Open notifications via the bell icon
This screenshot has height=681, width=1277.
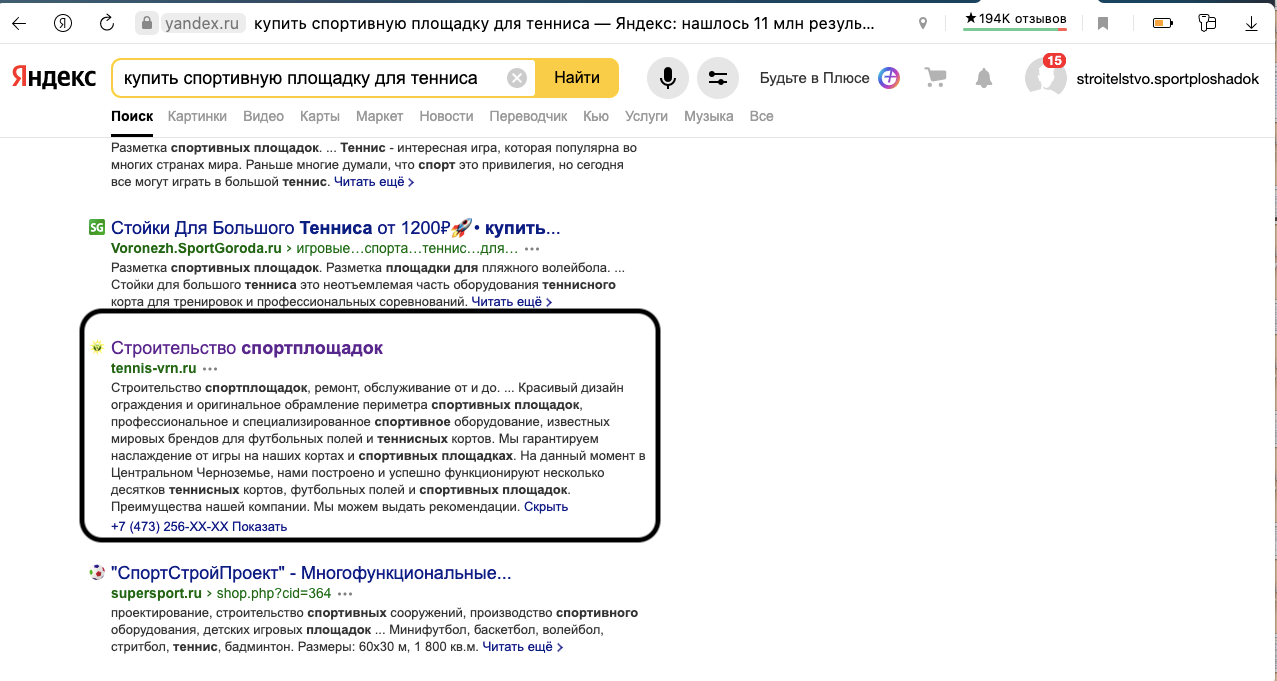pyautogui.click(x=983, y=77)
